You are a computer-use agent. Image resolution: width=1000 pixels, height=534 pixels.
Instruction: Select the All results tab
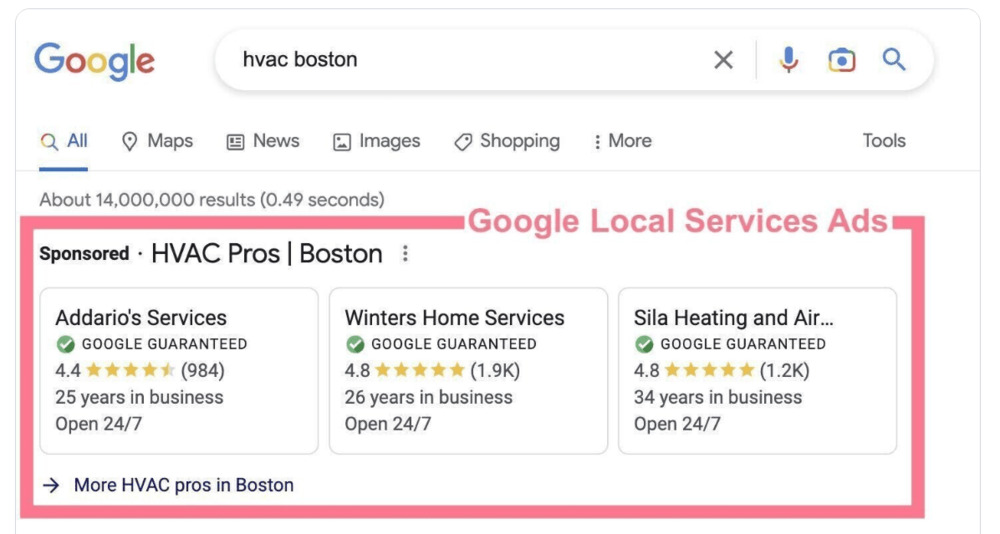tap(64, 141)
